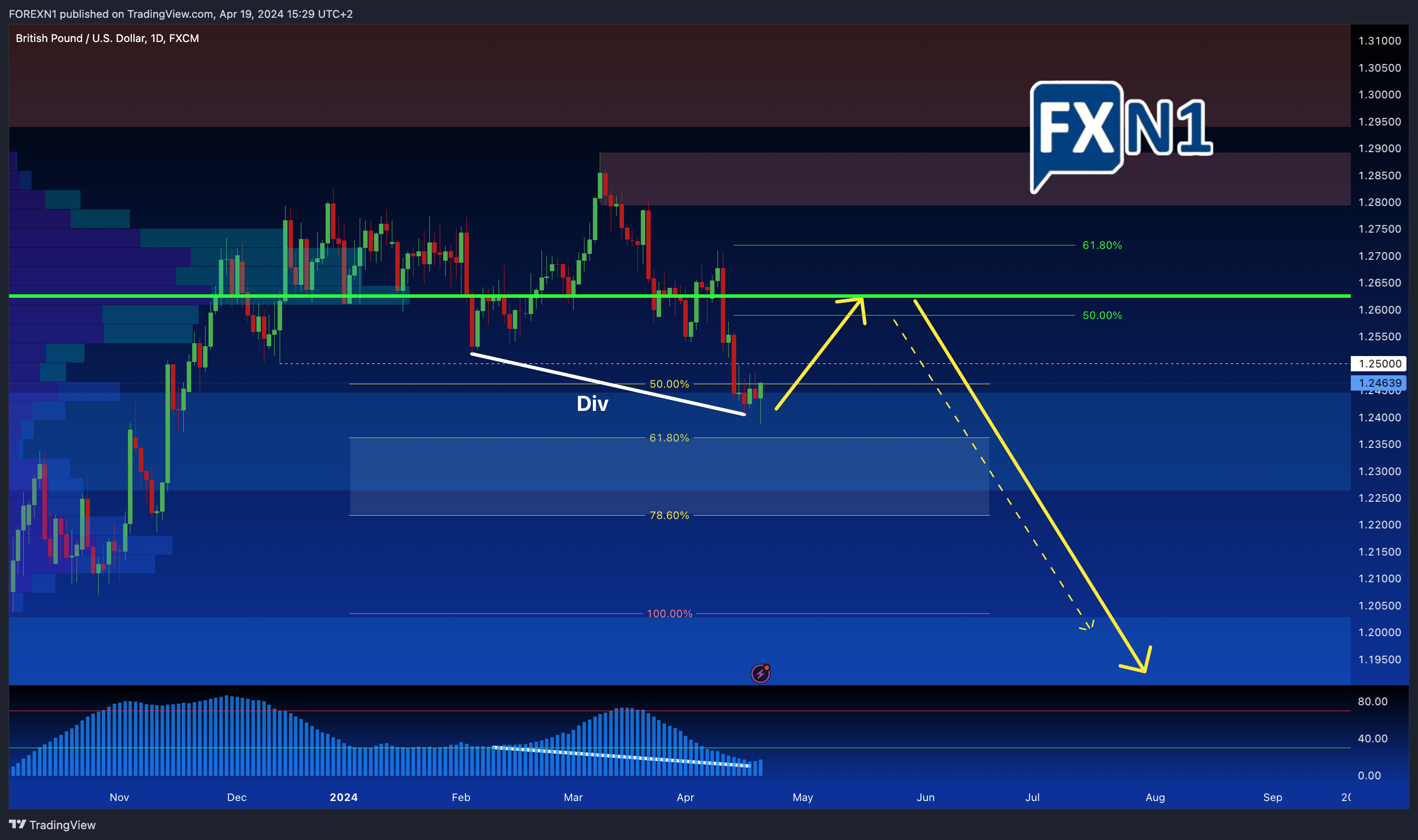
Task: Click the Feb label on time axis
Action: pyautogui.click(x=461, y=797)
